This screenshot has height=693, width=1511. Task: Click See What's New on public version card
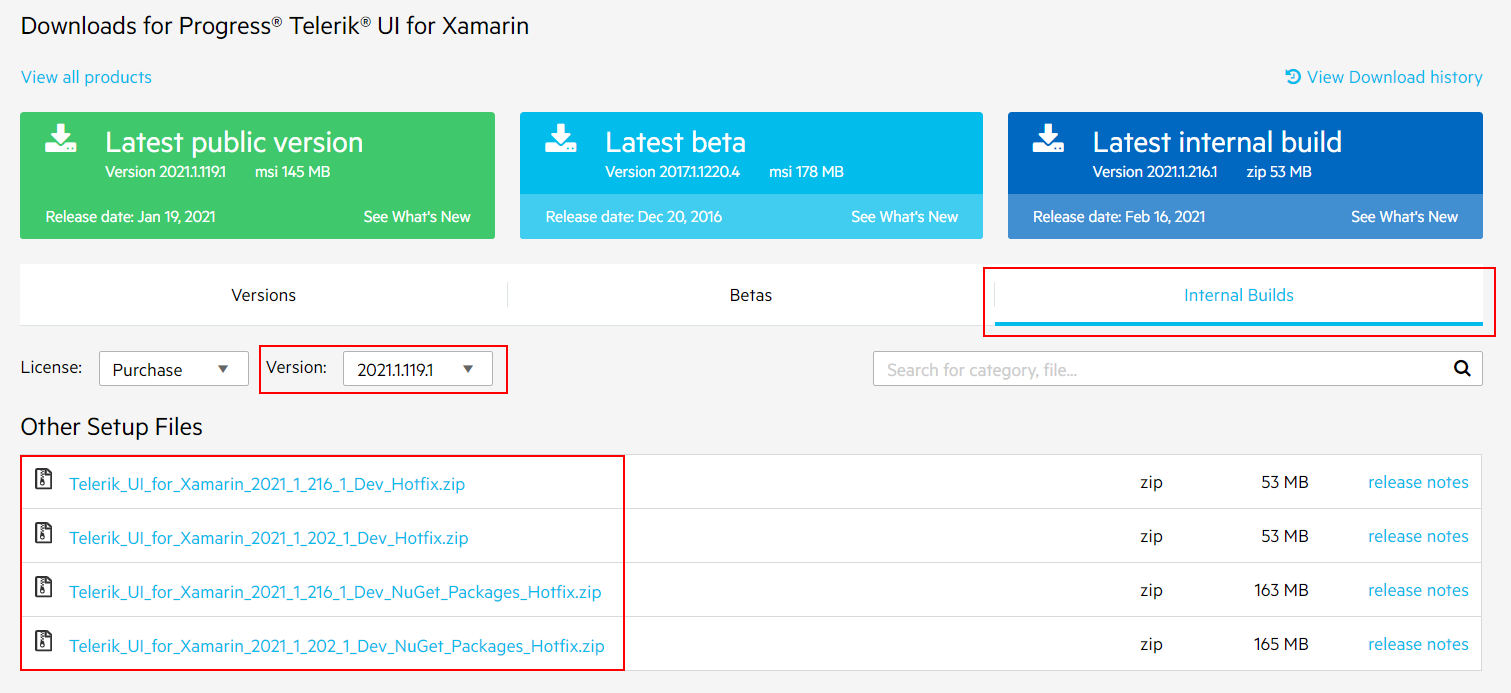click(x=417, y=216)
